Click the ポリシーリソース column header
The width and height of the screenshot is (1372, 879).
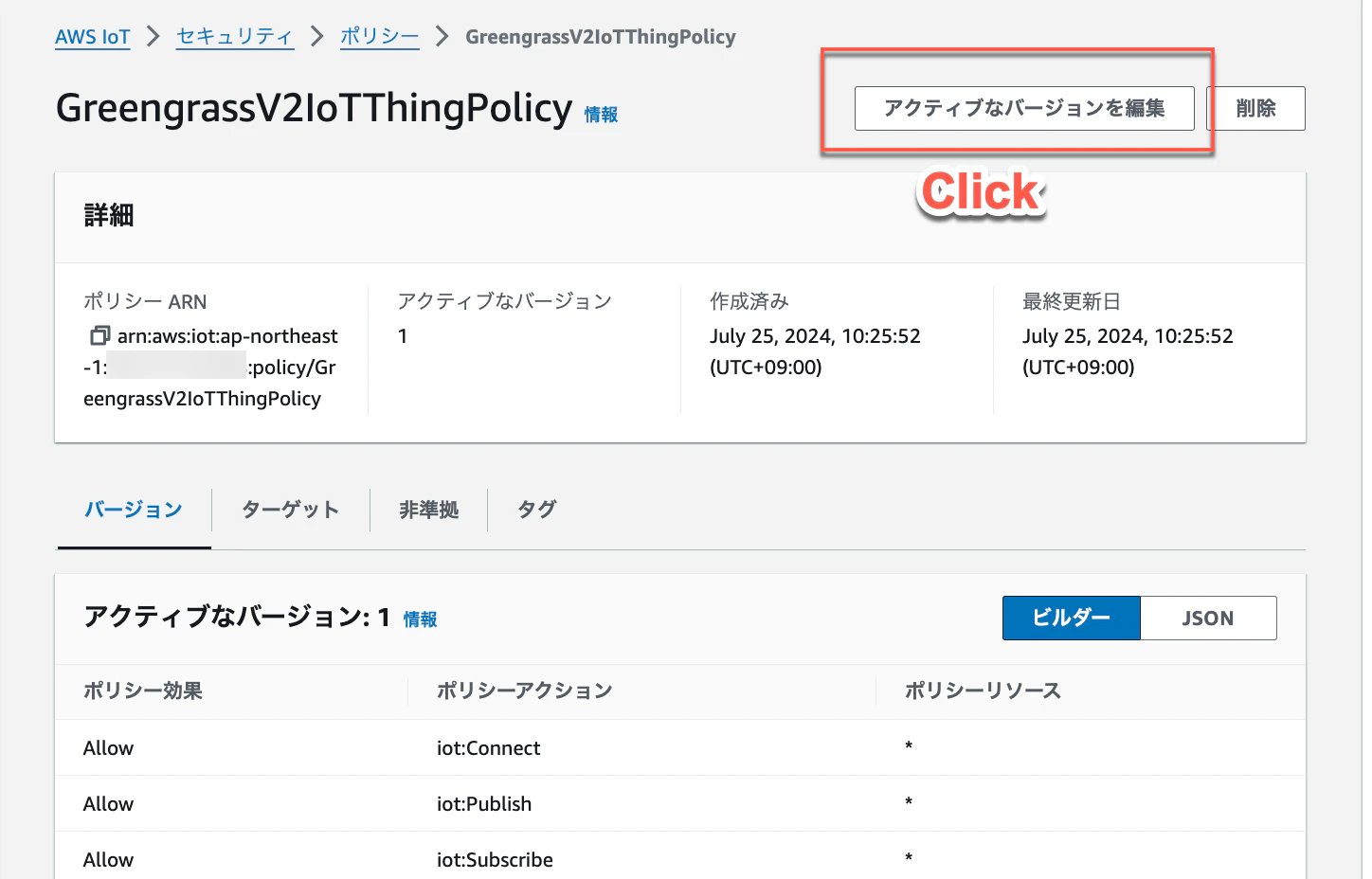[983, 691]
